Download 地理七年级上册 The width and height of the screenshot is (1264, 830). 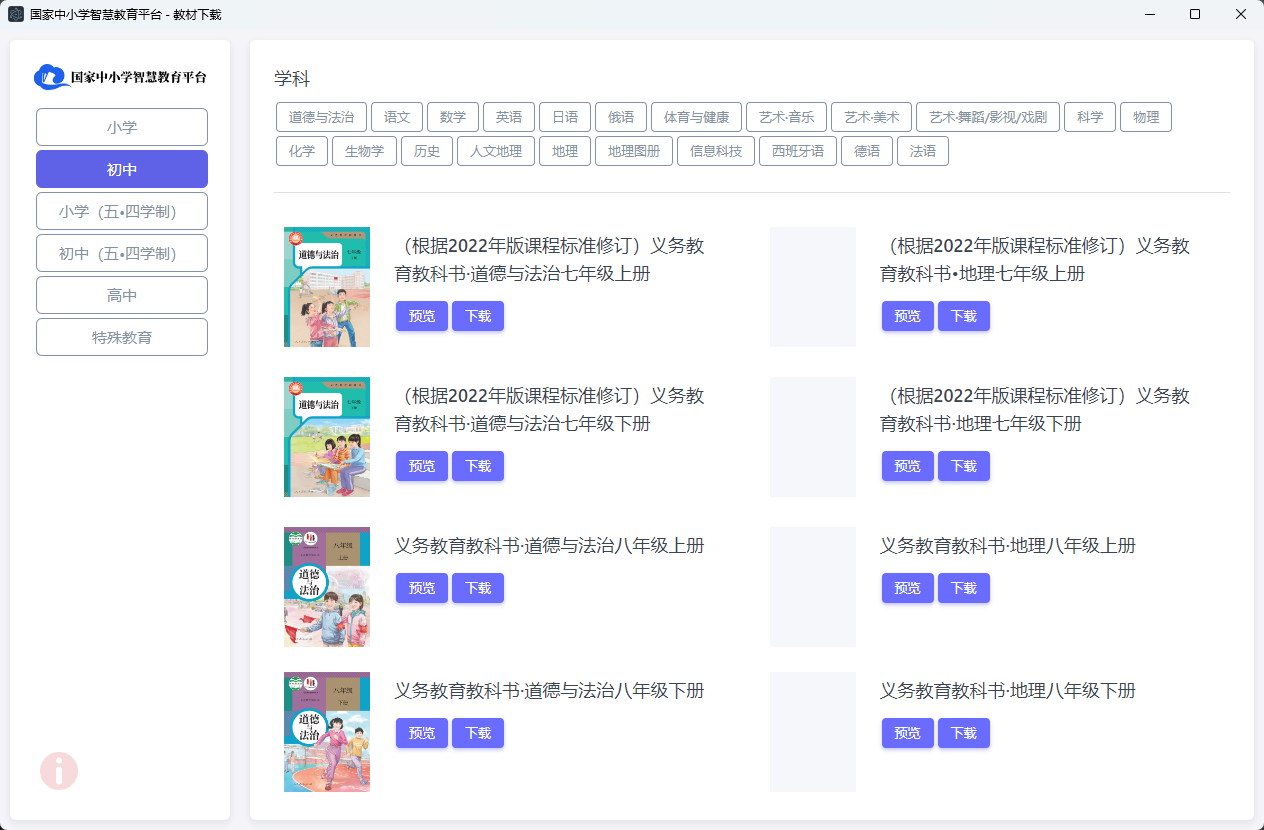point(964,316)
